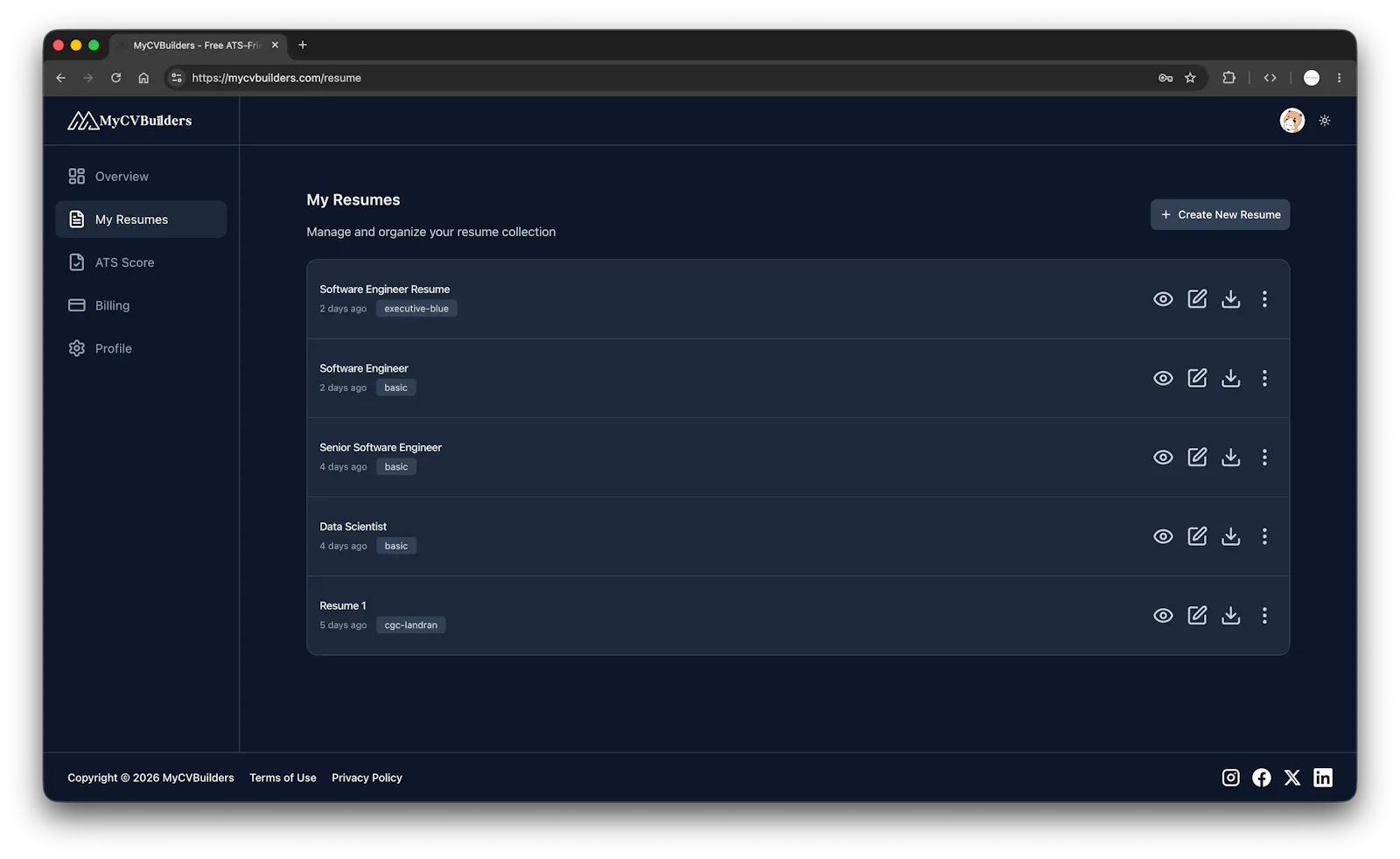This screenshot has height=859, width=1400.
Task: Go to the browser home page
Action: click(143, 78)
